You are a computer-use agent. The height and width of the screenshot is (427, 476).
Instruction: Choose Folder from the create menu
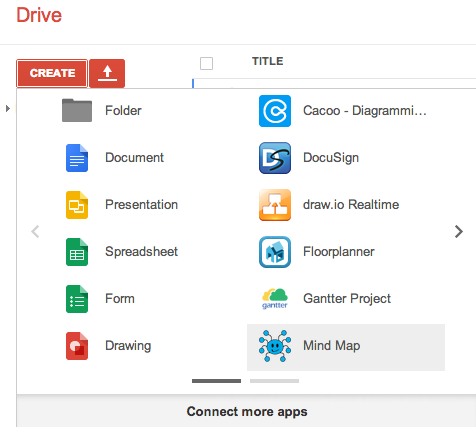pos(123,110)
